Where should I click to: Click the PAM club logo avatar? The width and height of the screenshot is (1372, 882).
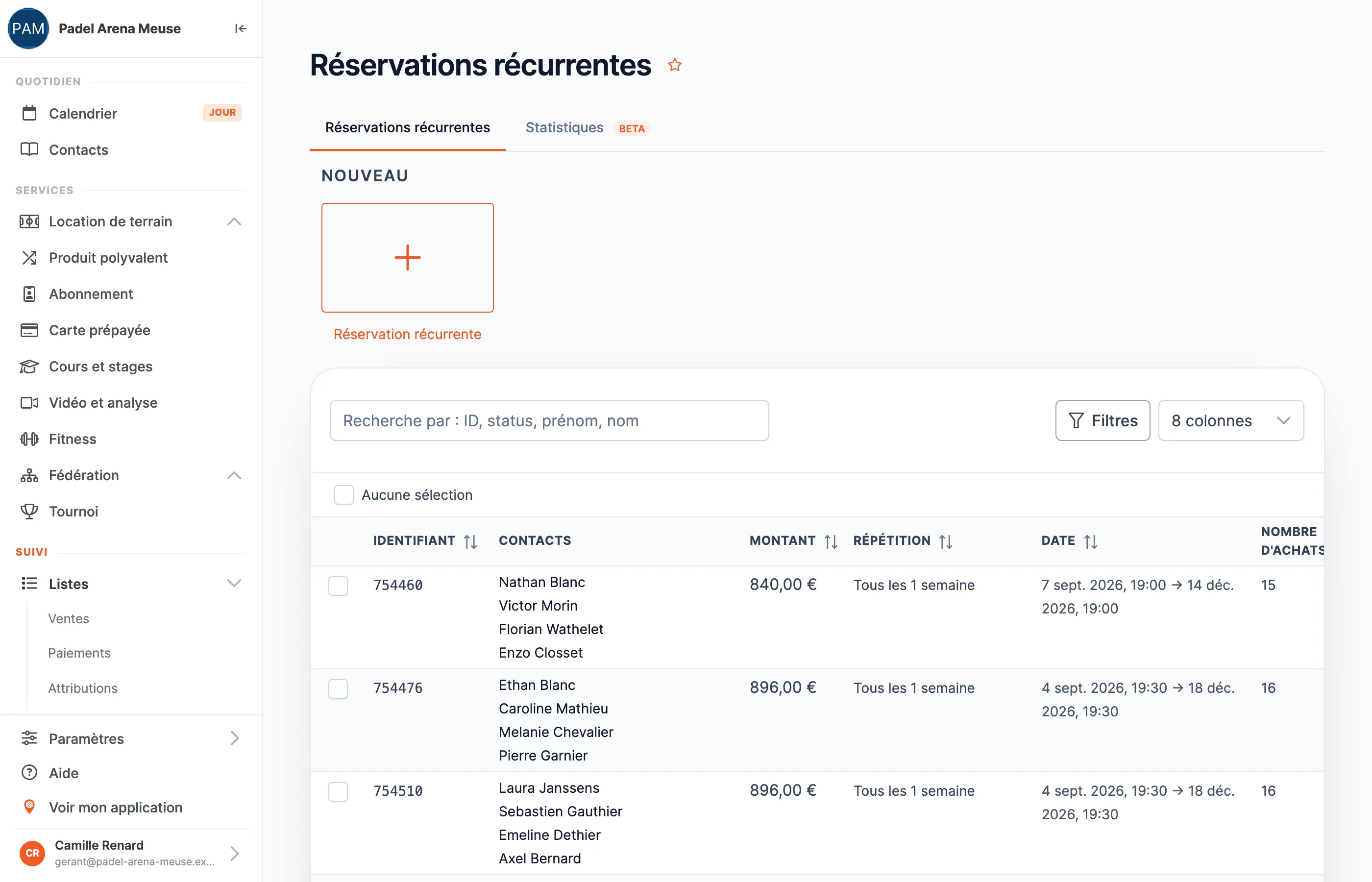[x=28, y=28]
